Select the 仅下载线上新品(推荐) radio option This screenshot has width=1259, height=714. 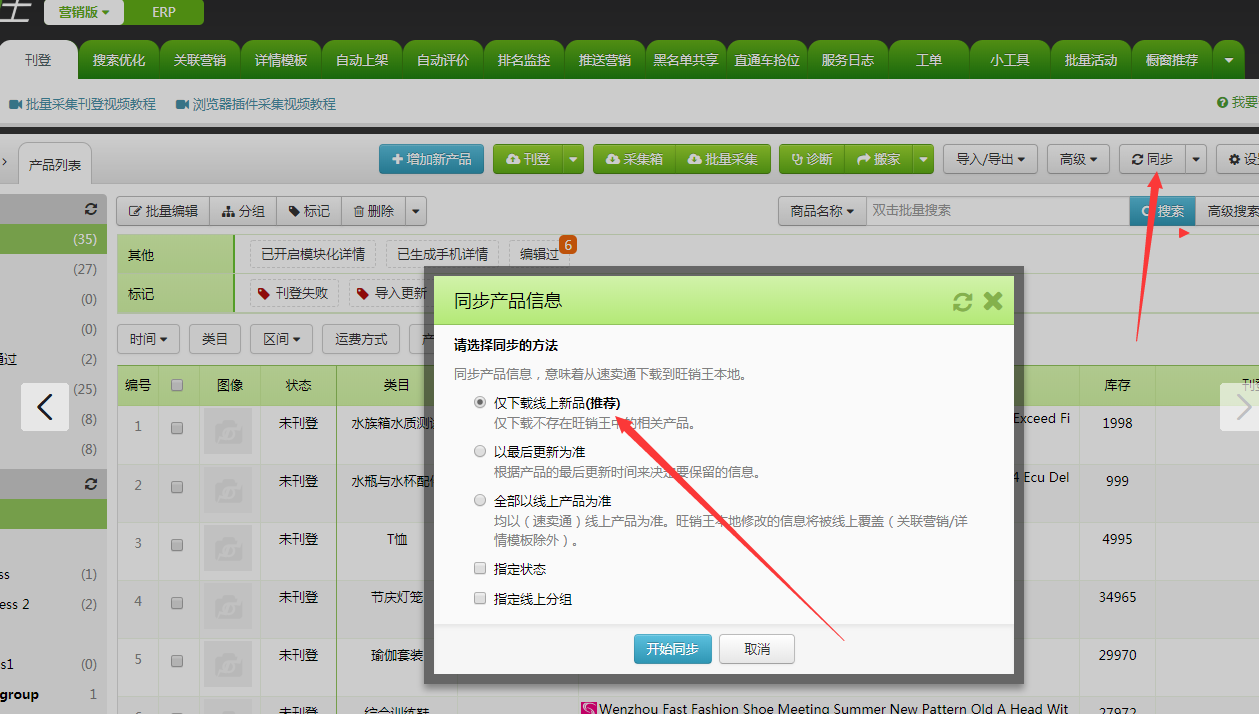[480, 403]
